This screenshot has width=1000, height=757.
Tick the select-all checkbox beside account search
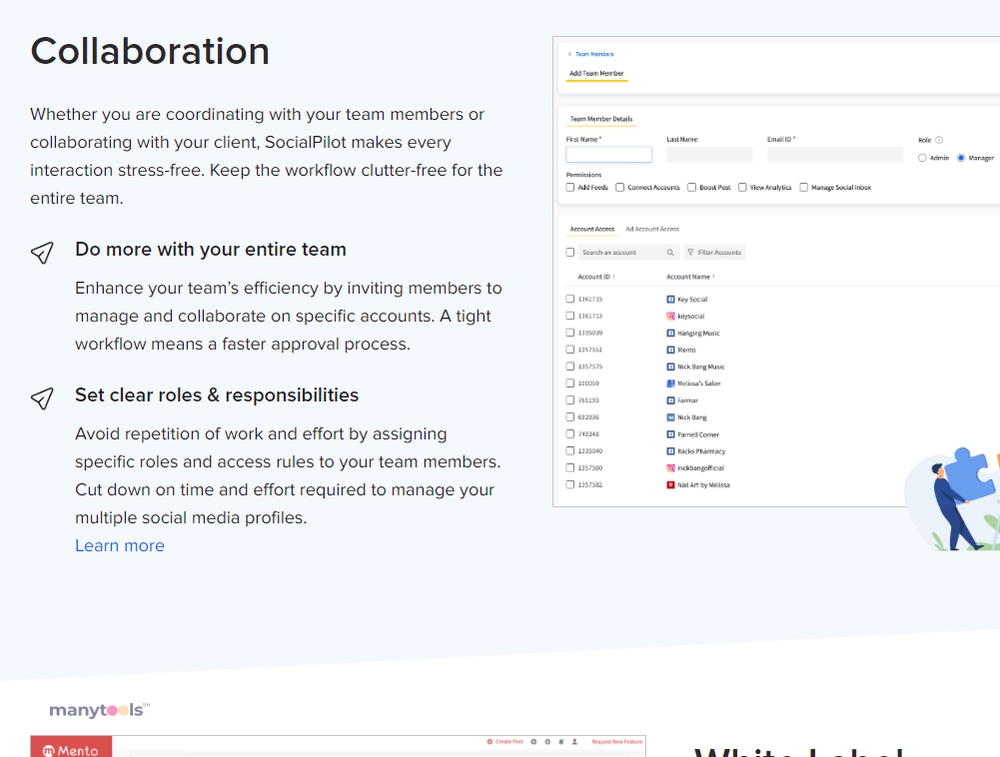click(570, 253)
